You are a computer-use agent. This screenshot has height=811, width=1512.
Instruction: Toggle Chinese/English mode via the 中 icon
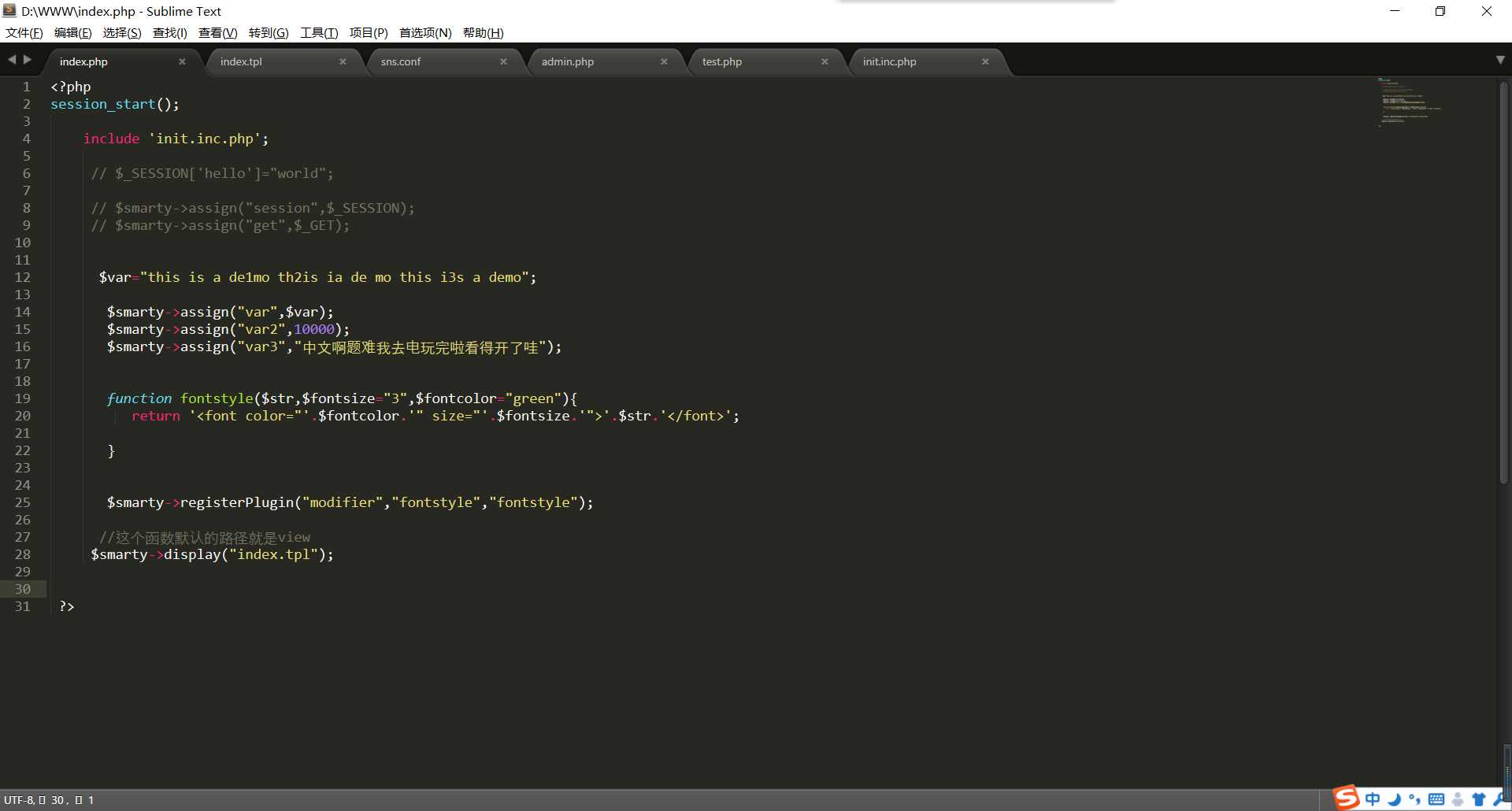point(1373,799)
